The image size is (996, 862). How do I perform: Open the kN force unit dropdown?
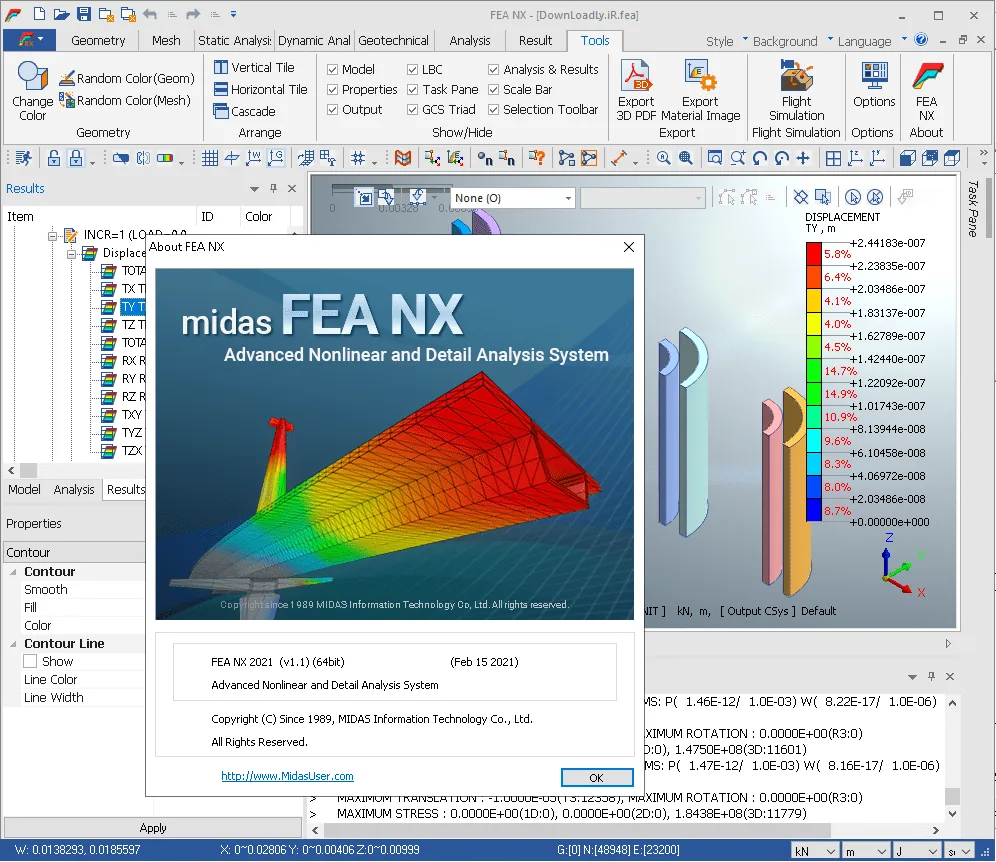tap(815, 851)
